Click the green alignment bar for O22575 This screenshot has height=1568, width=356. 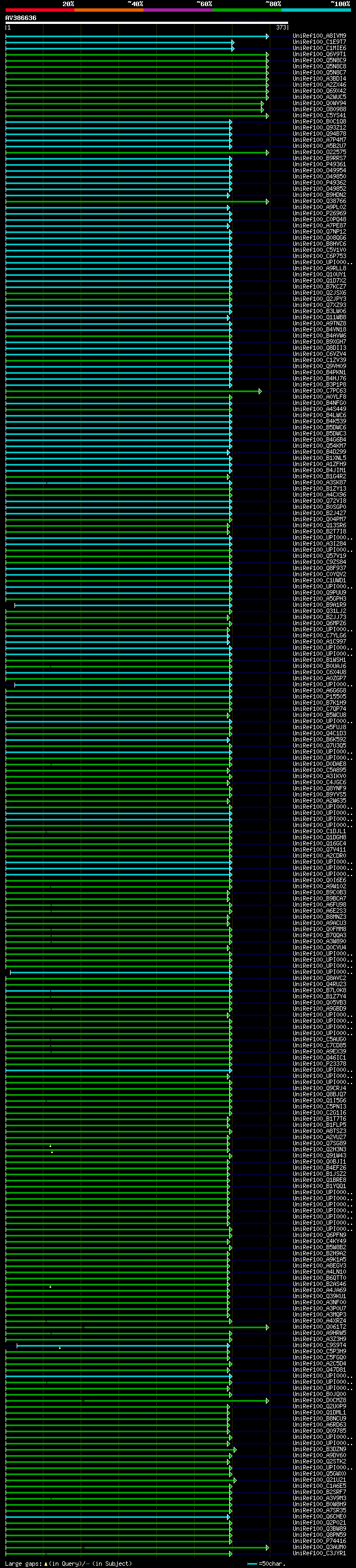coord(137,153)
